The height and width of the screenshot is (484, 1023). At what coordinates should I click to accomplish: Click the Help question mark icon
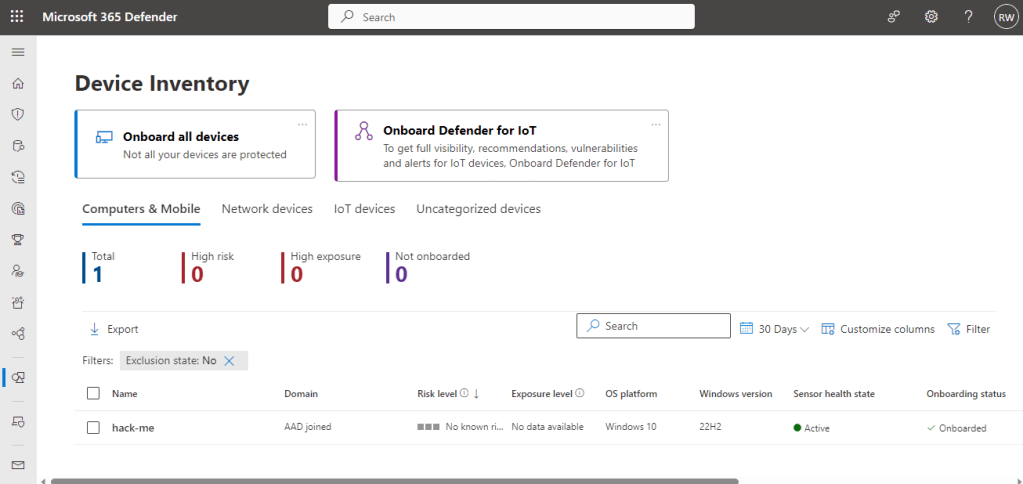click(x=968, y=17)
